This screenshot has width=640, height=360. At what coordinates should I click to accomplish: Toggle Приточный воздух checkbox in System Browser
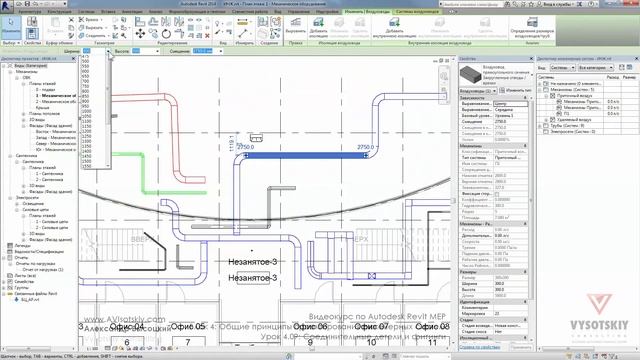[553, 96]
